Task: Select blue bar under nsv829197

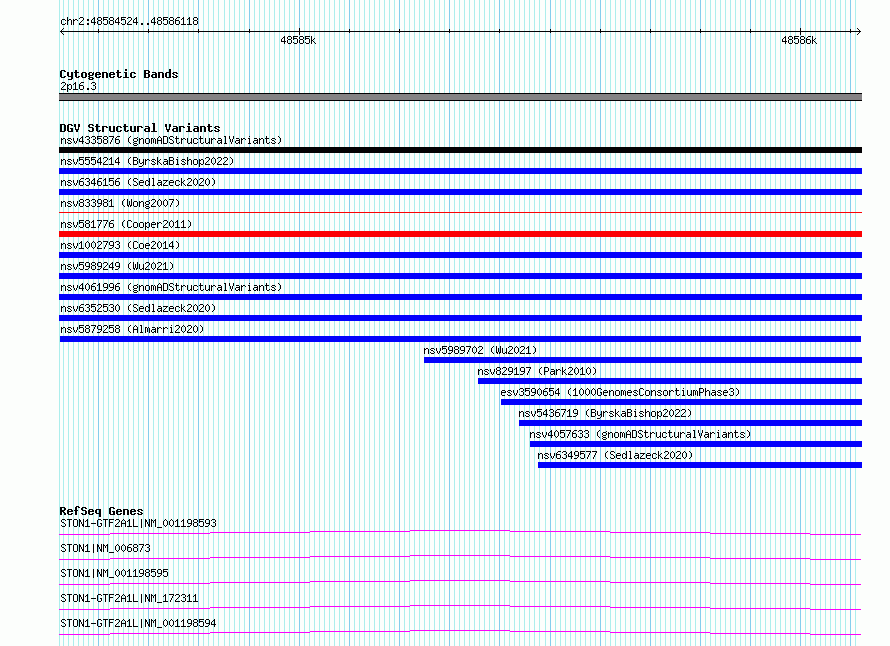Action: (670, 381)
